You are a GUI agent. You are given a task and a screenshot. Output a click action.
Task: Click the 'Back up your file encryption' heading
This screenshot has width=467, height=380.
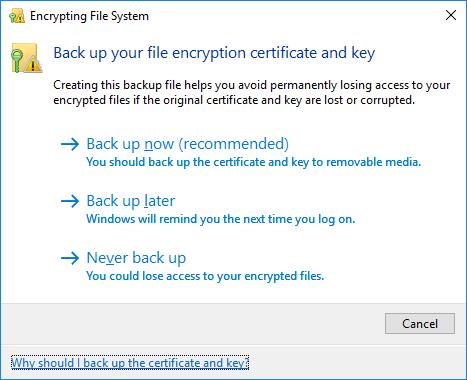[214, 53]
